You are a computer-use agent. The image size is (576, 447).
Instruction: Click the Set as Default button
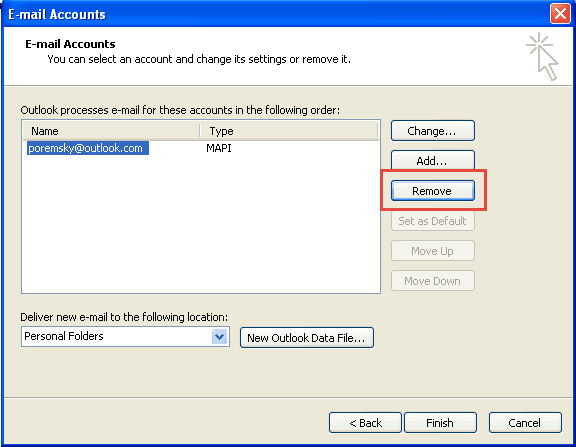433,221
